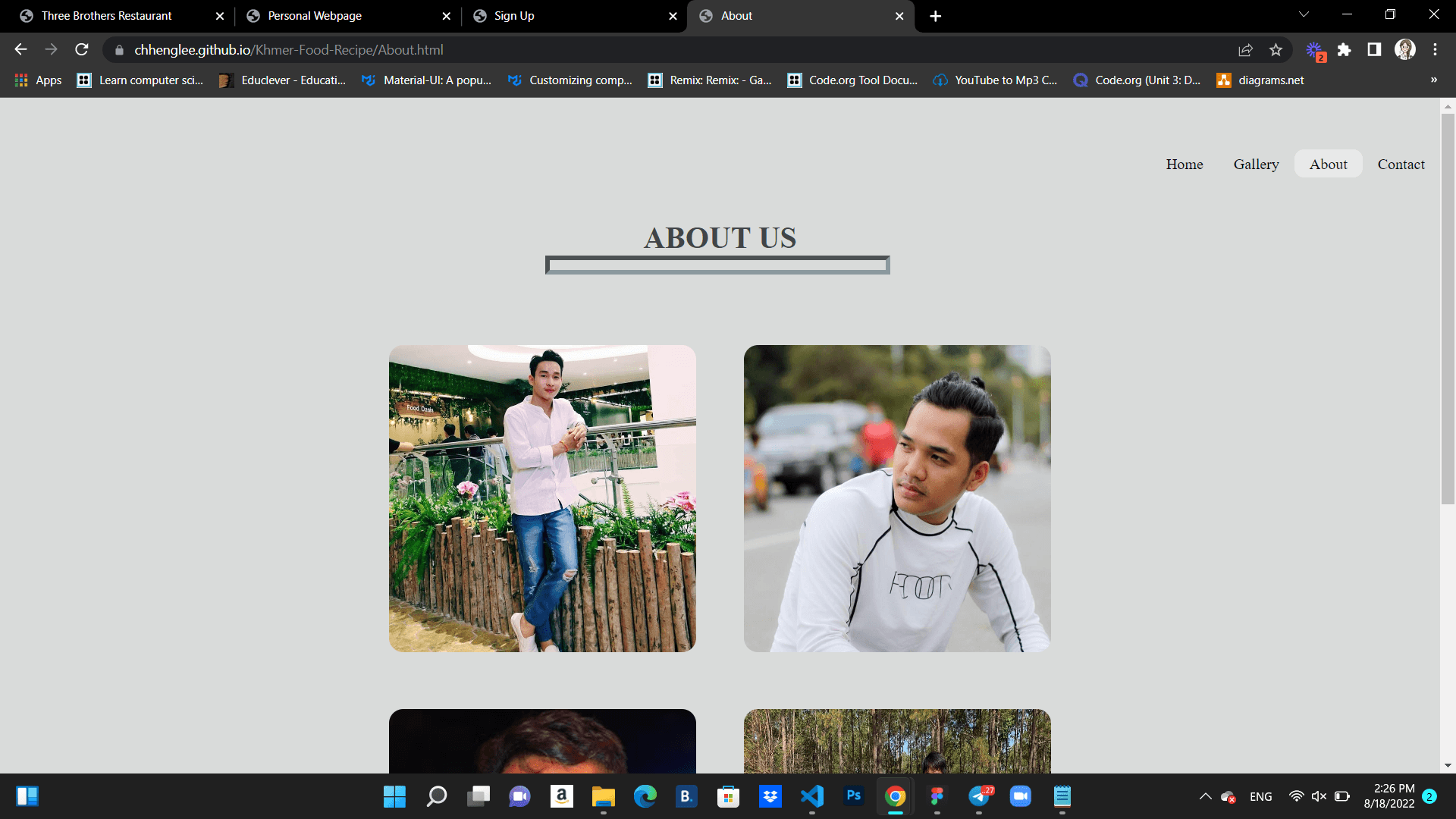
Task: Open Teams Chat on the taskbar
Action: tap(519, 796)
